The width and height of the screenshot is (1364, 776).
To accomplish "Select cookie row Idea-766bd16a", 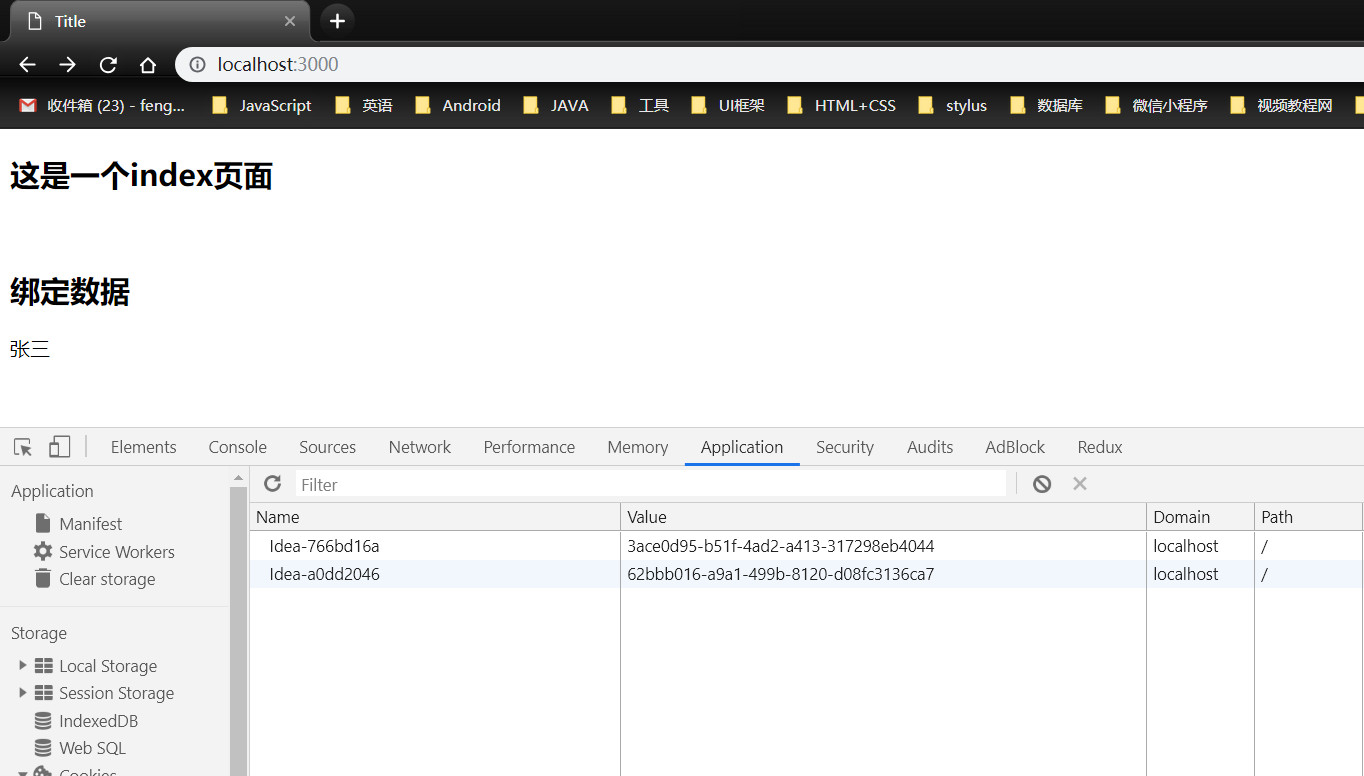I will (x=806, y=546).
